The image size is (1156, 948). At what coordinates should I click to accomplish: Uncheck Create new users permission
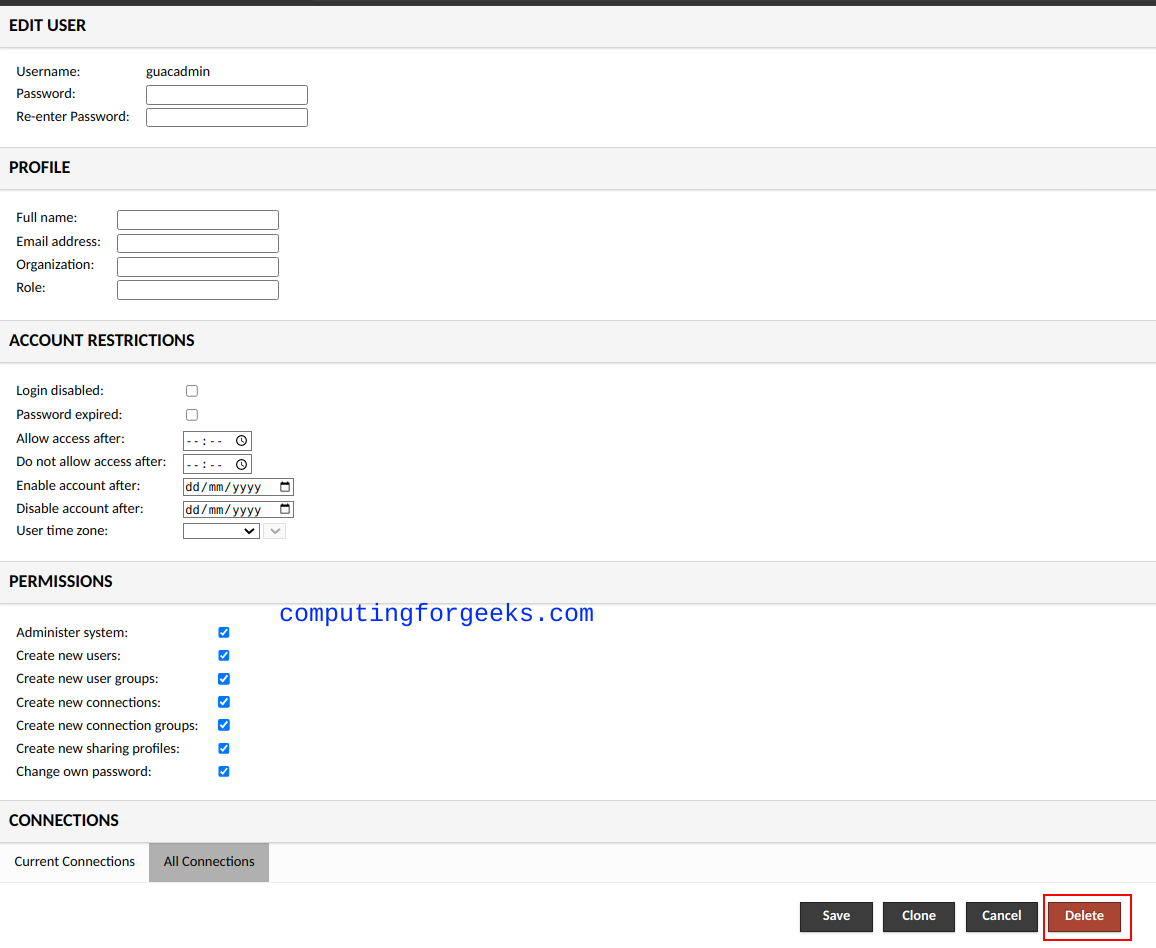[224, 656]
